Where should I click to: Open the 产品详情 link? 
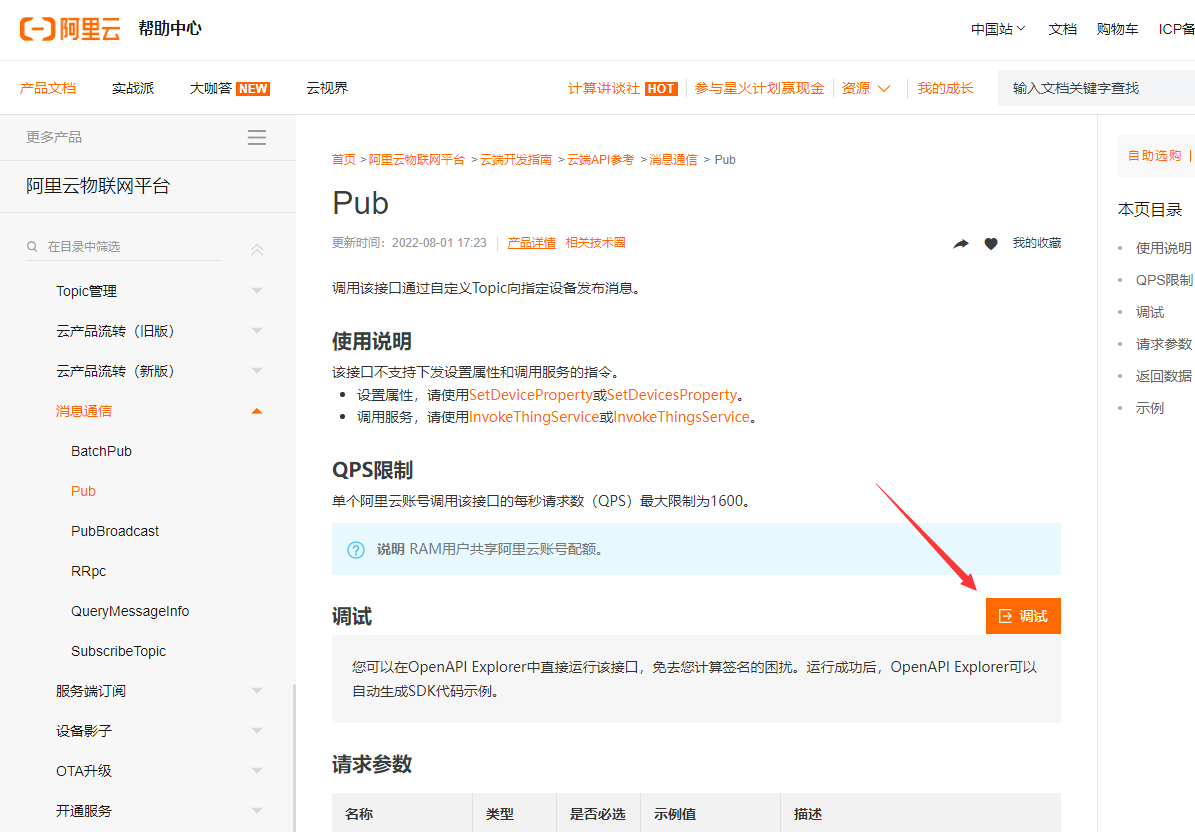pos(531,243)
